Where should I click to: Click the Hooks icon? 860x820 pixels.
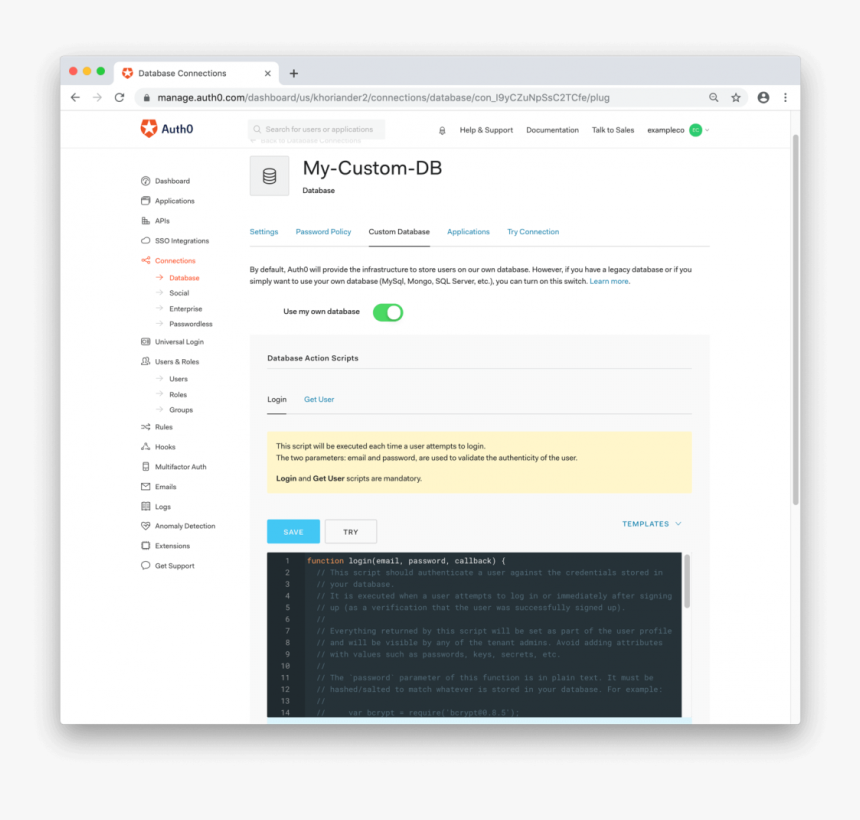(145, 446)
